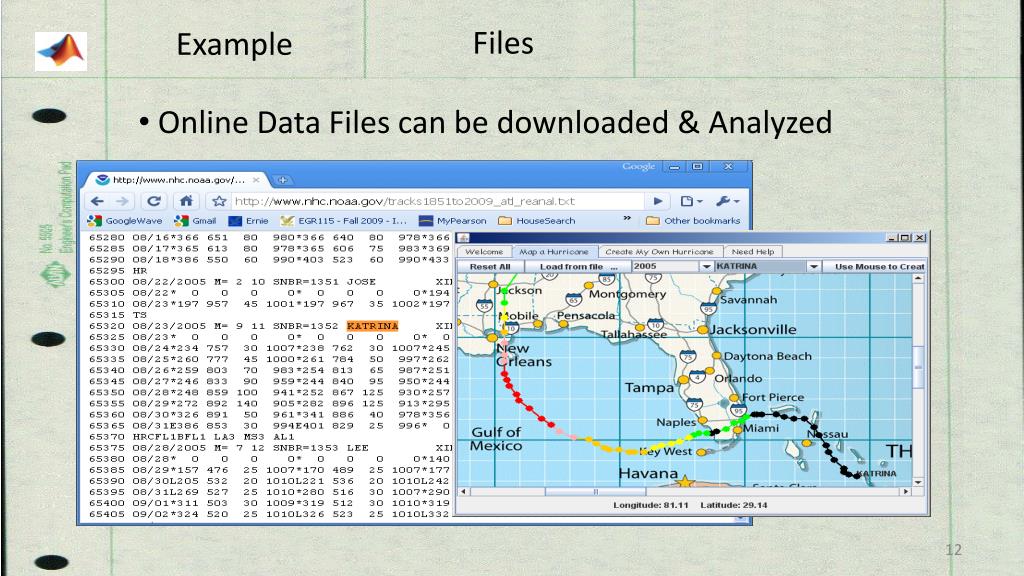
Task: Click the Key West label on map
Action: [x=666, y=451]
